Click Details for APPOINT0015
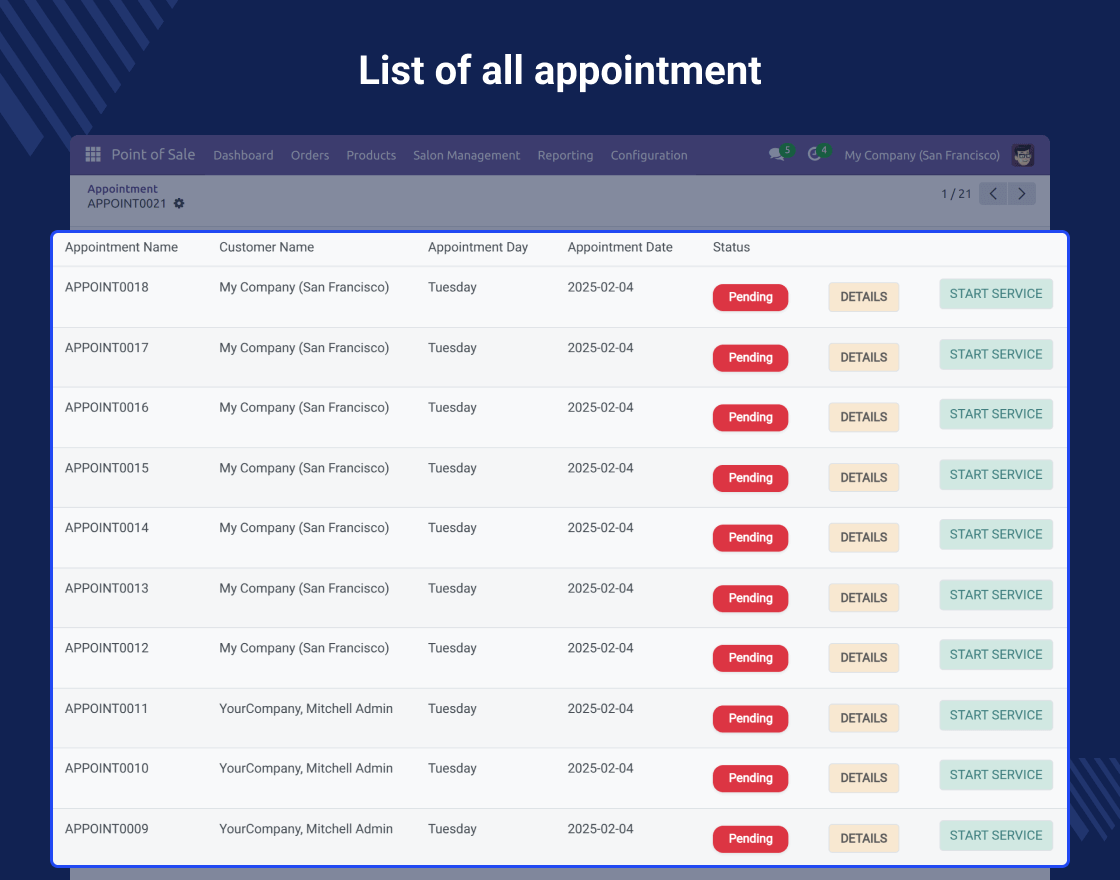The width and height of the screenshot is (1120, 880). point(864,478)
